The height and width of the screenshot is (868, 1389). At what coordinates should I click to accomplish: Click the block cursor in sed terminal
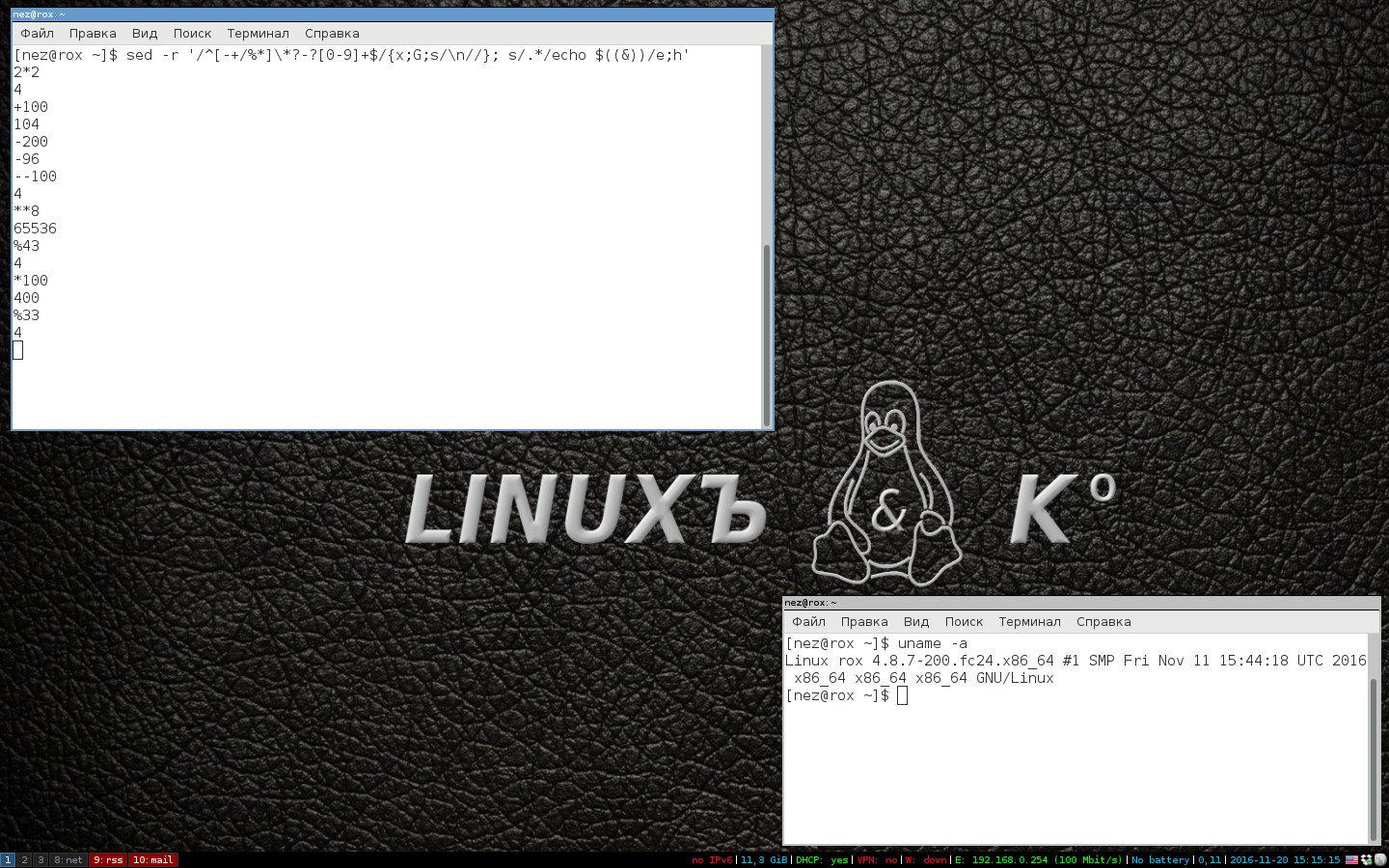(17, 350)
